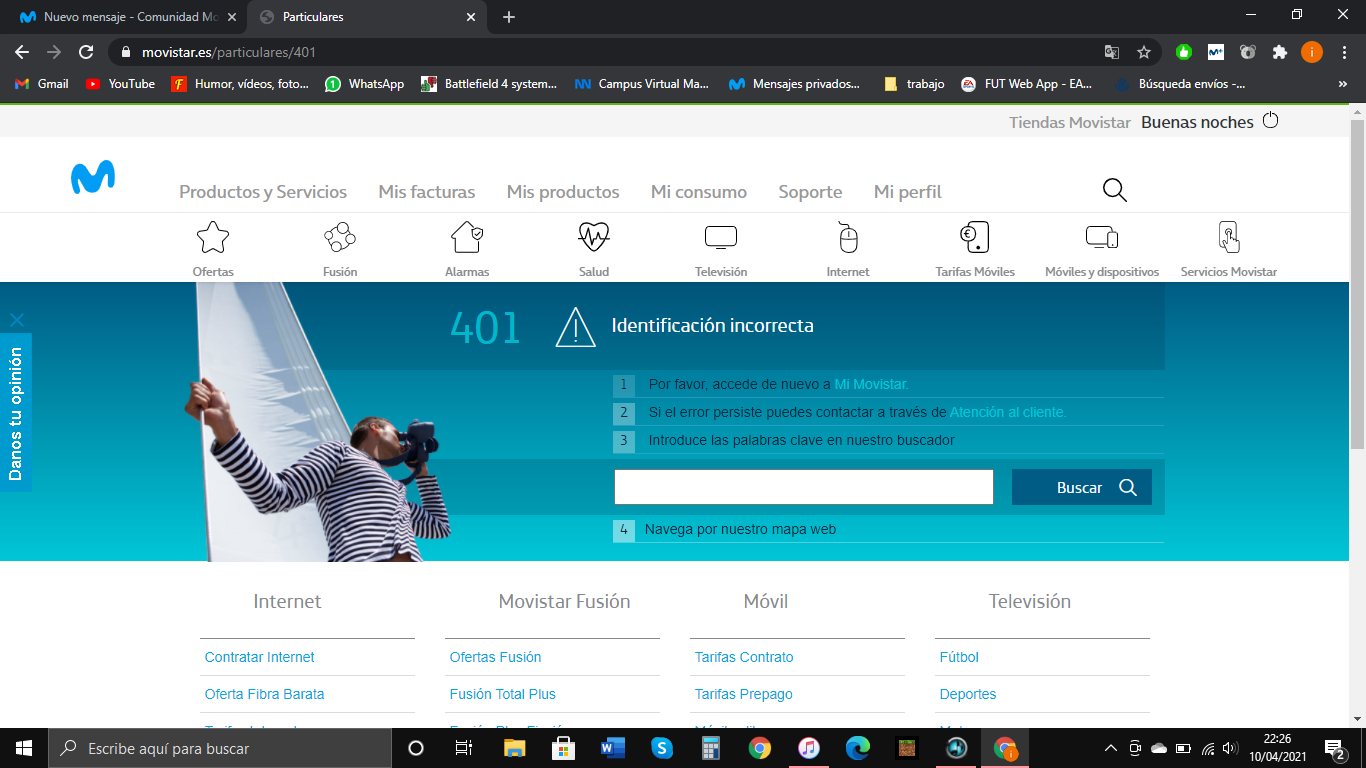This screenshot has width=1366, height=768.
Task: Open the Ofertas star icon
Action: 213,238
